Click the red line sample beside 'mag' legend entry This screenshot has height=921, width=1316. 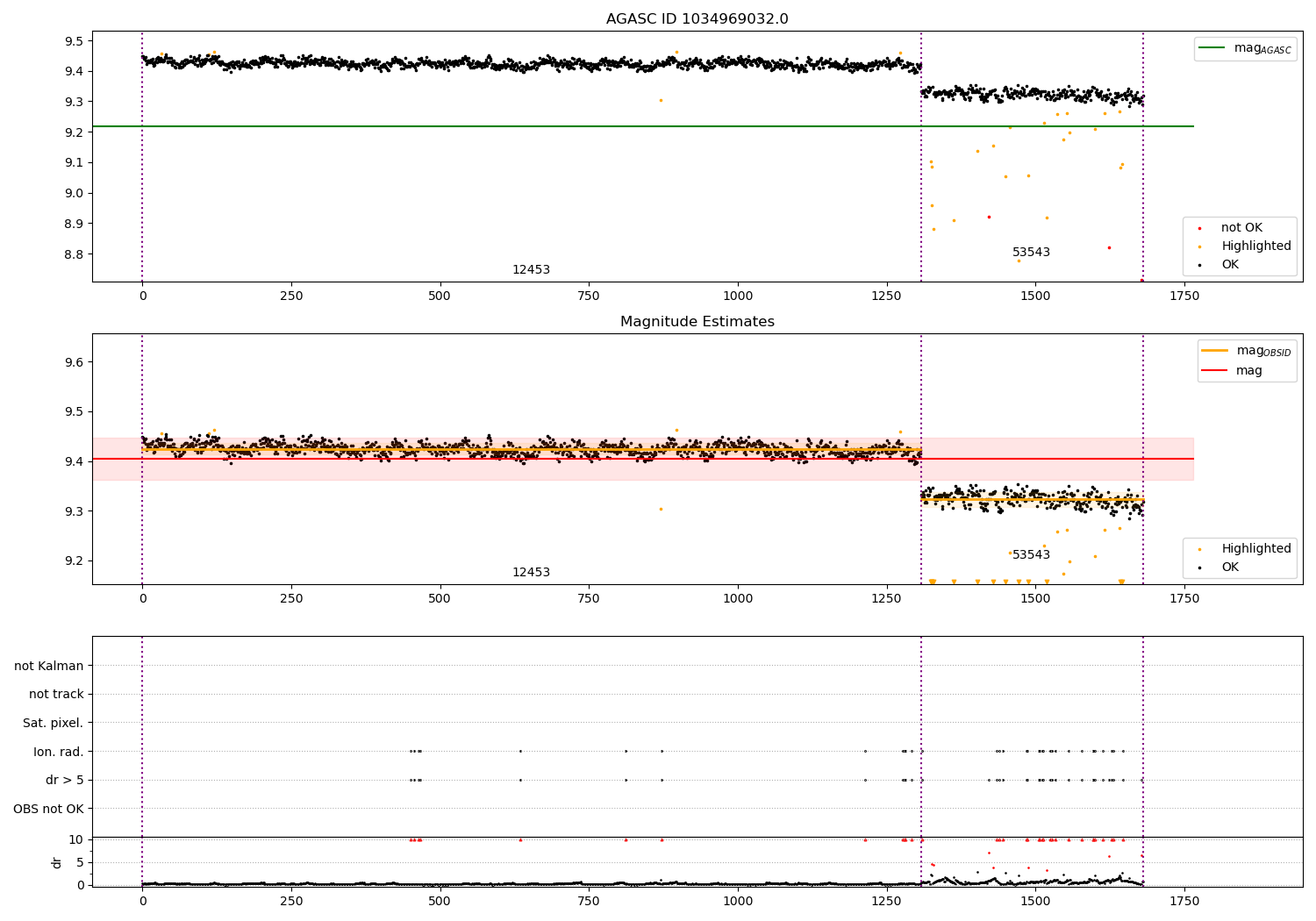[x=1215, y=371]
